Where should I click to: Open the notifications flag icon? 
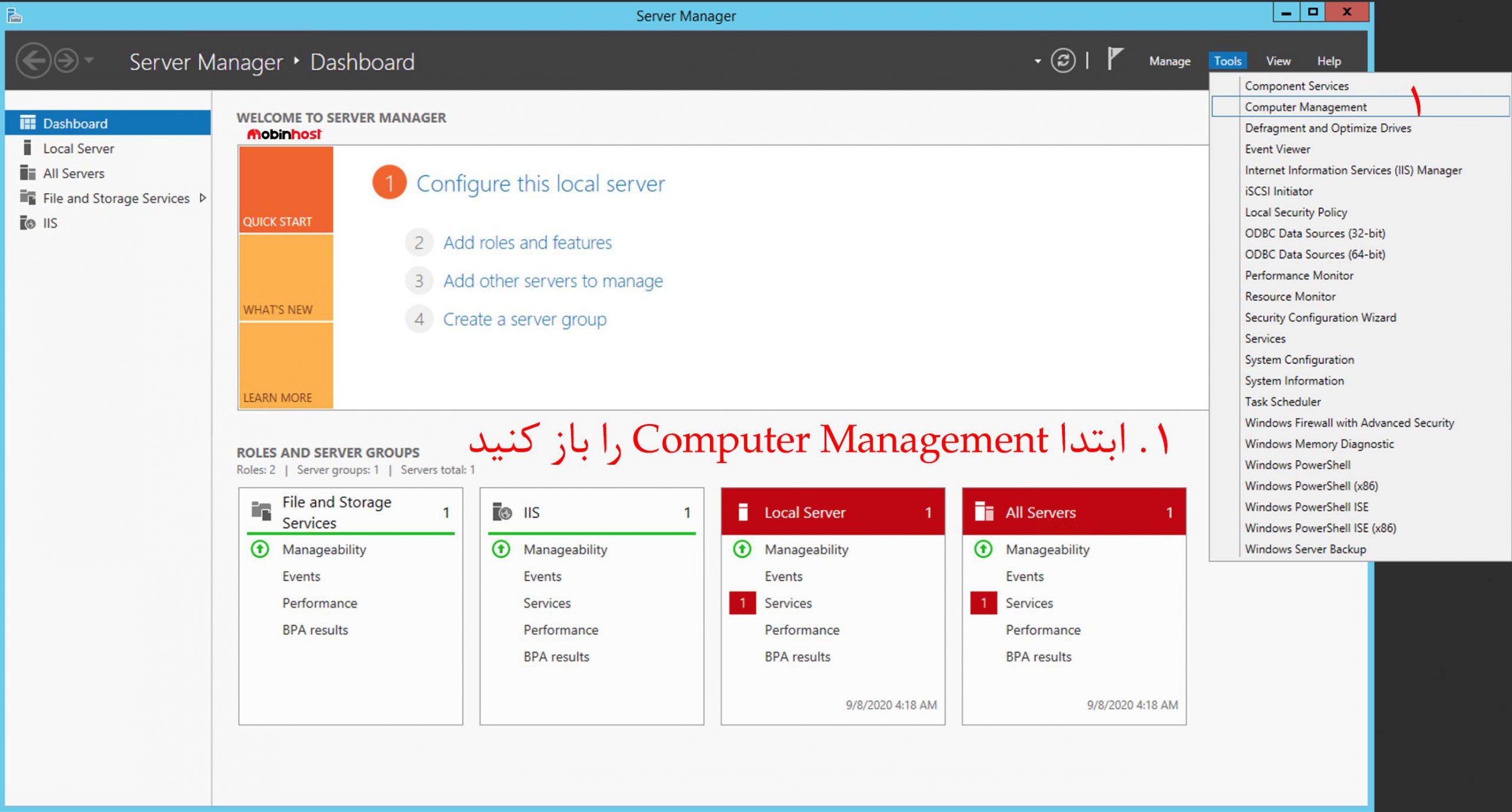[1115, 59]
